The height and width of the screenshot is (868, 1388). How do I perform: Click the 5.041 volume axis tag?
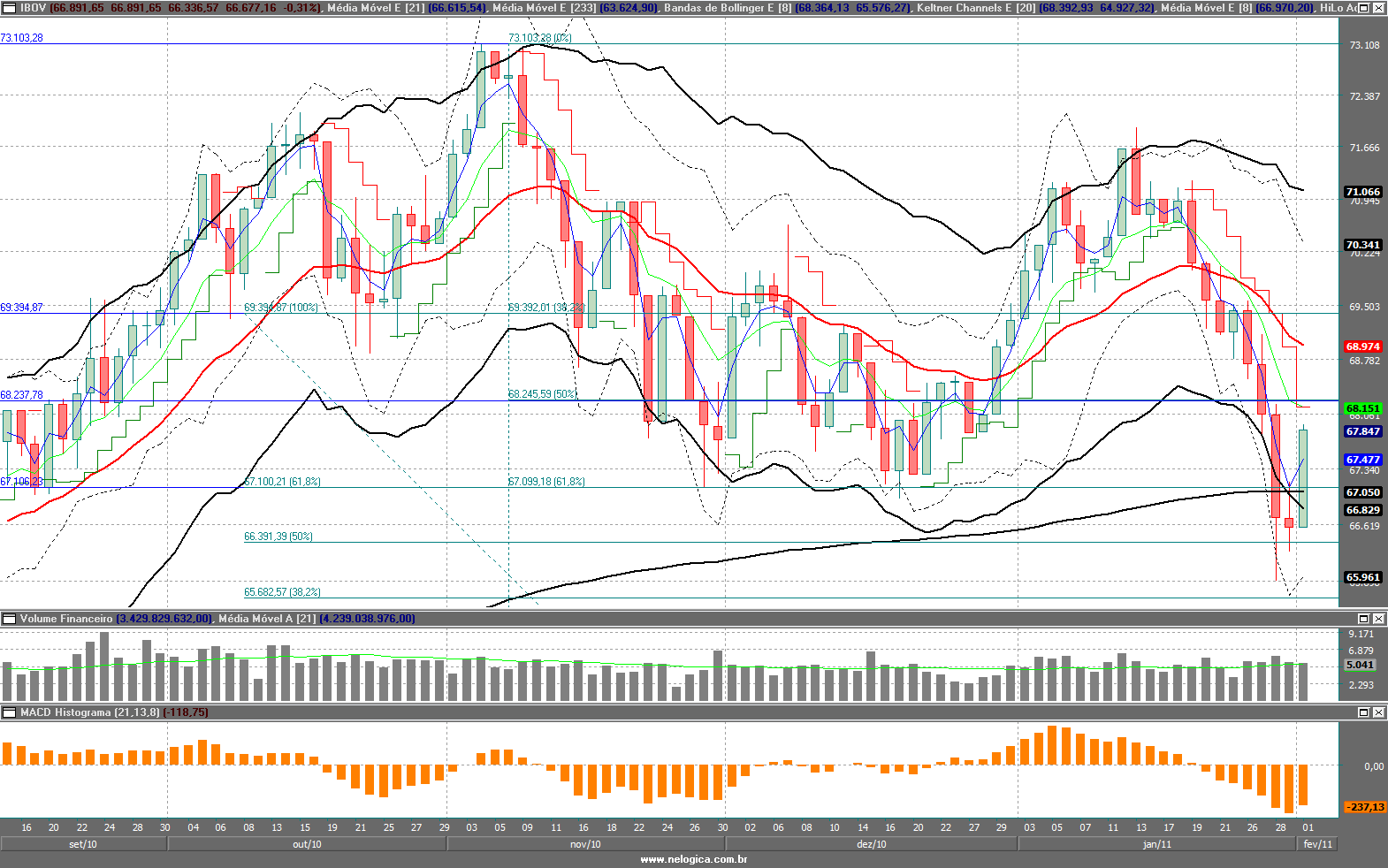[x=1360, y=665]
